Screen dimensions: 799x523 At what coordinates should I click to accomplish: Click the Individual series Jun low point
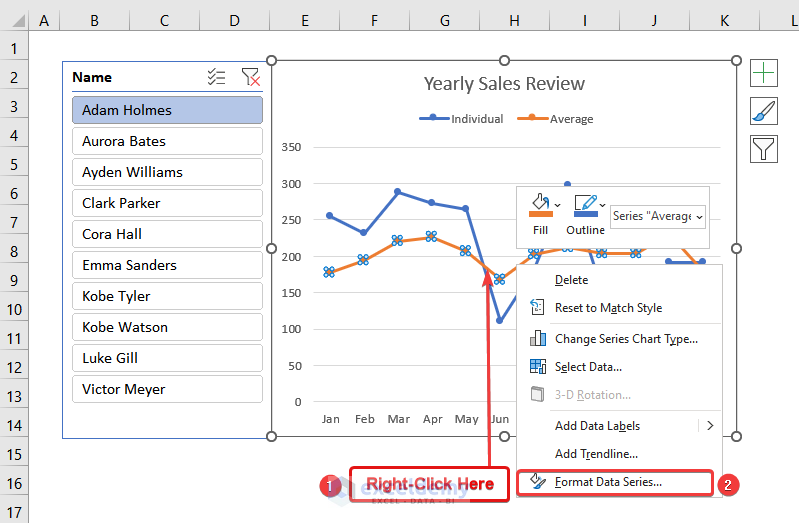pyautogui.click(x=499, y=320)
